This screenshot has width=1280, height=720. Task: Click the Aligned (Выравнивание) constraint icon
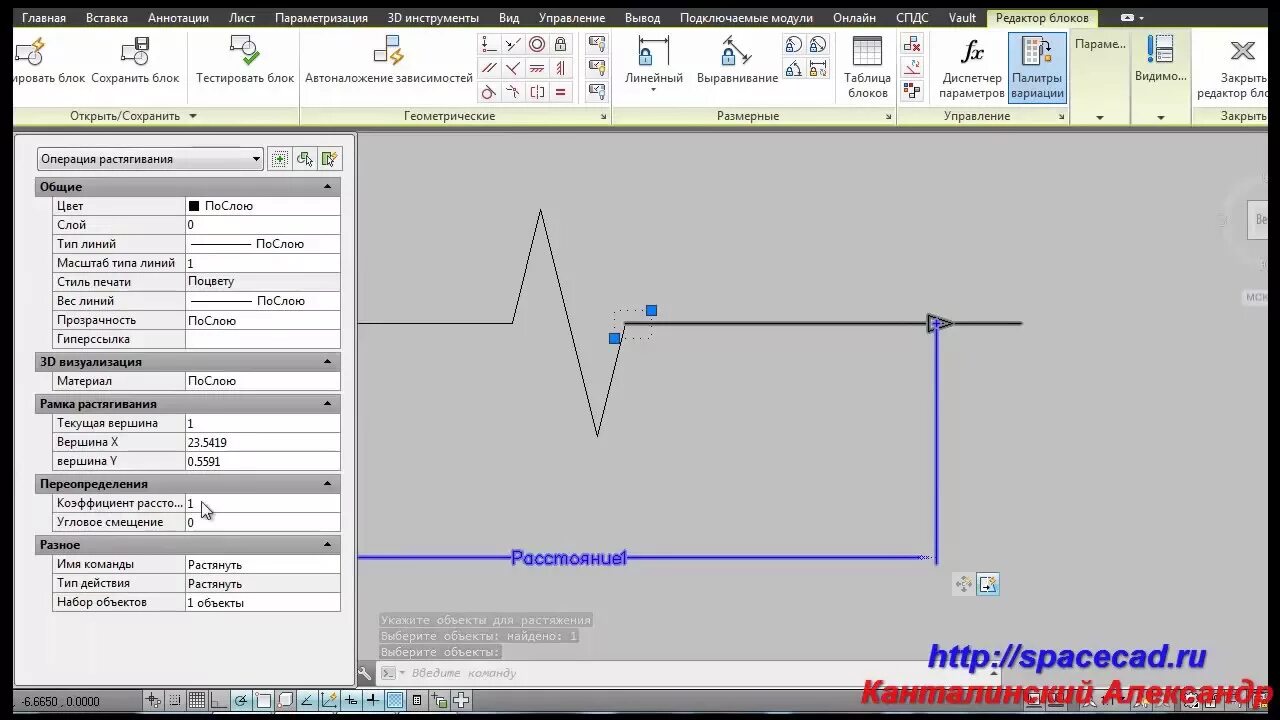pyautogui.click(x=736, y=50)
